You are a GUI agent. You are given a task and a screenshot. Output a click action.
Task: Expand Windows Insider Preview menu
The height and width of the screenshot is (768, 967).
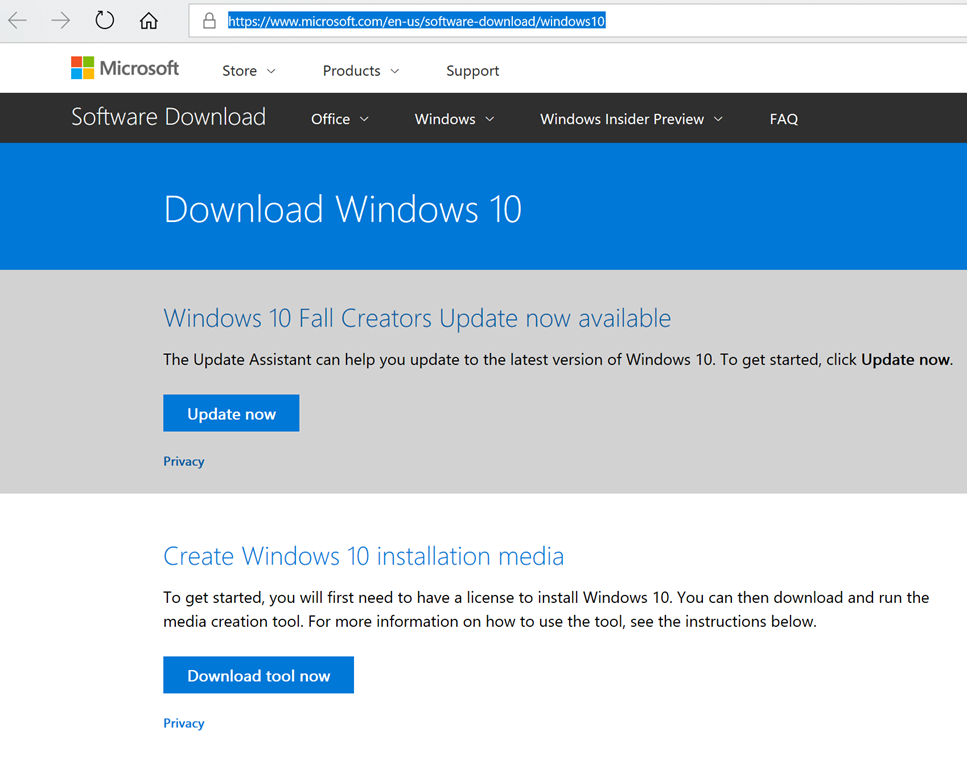point(630,119)
